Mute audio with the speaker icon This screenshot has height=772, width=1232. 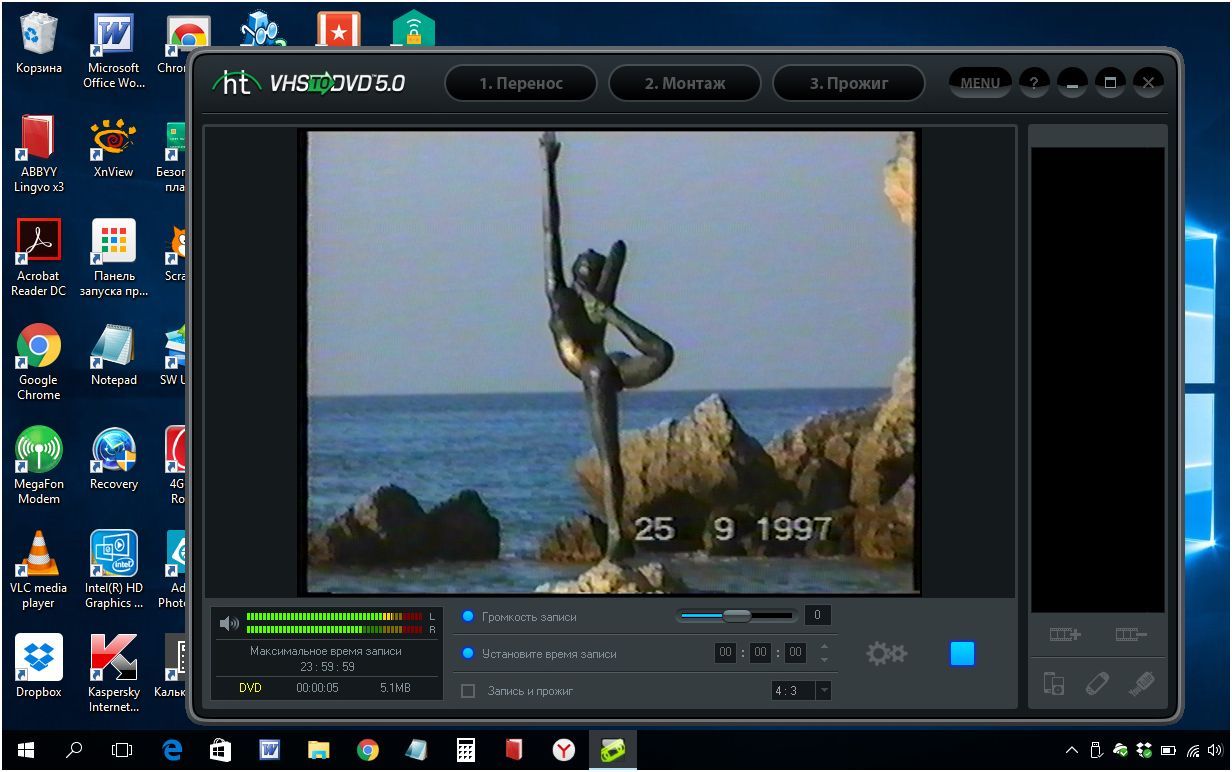click(x=229, y=623)
